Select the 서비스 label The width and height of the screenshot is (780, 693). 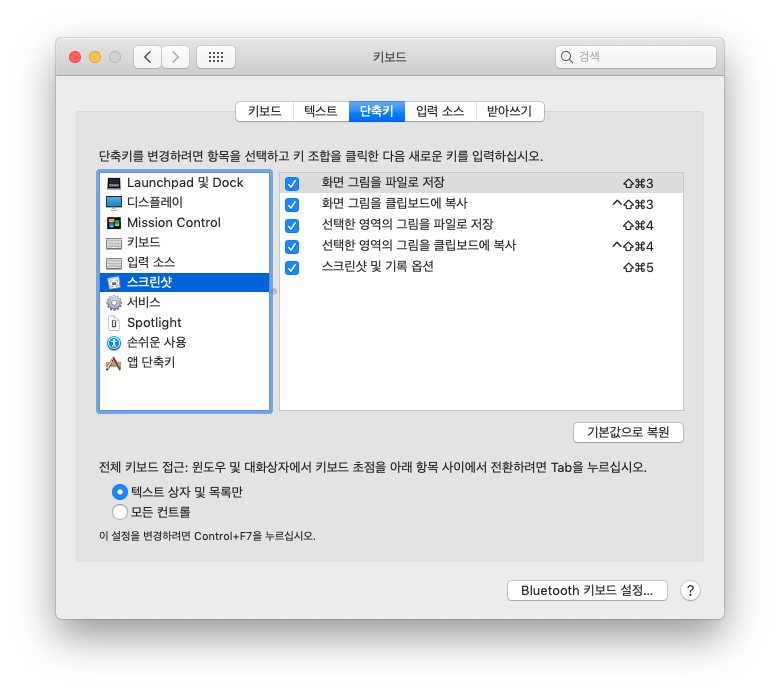[x=144, y=302]
